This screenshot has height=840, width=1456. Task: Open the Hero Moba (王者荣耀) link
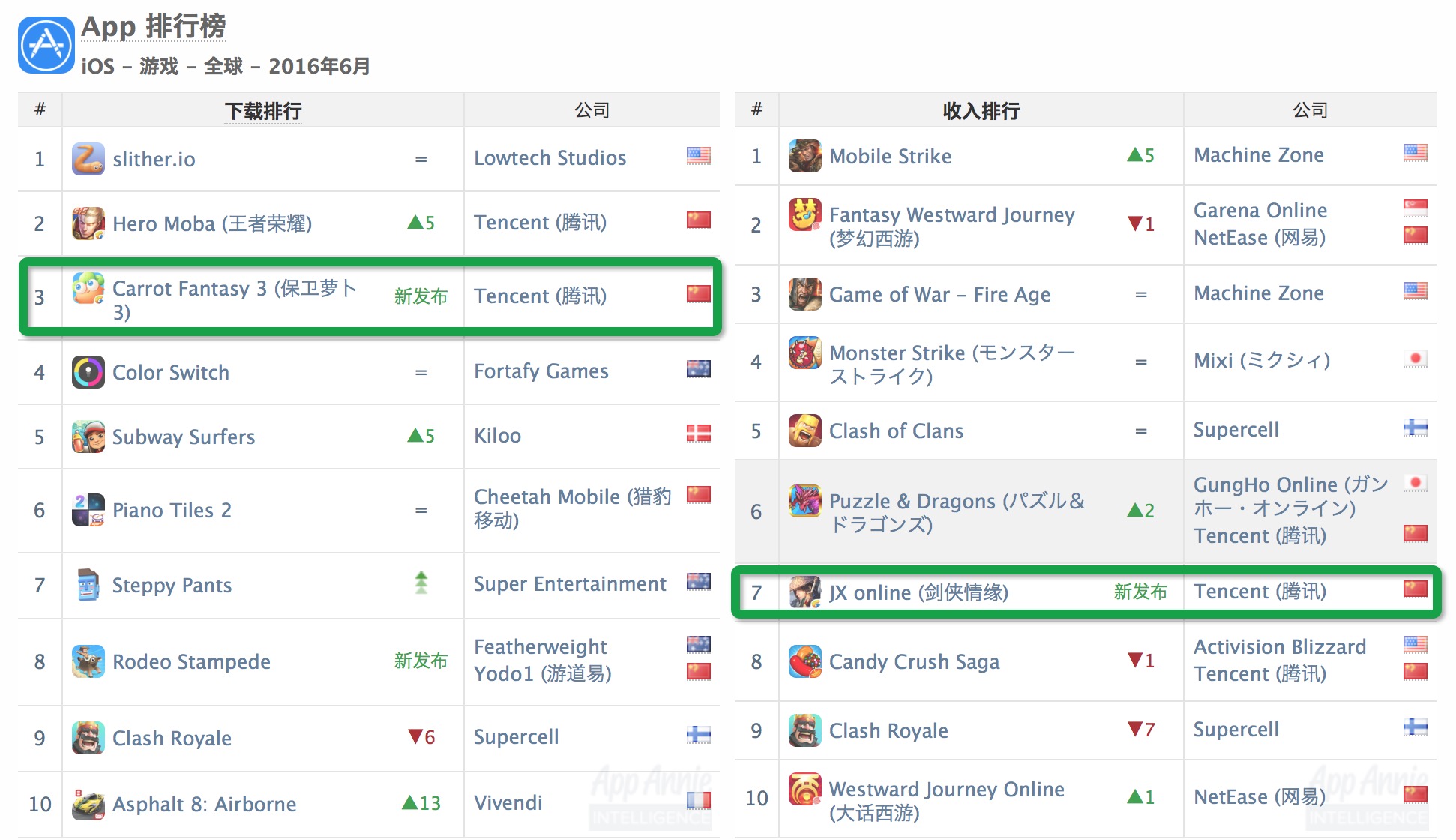click(212, 223)
